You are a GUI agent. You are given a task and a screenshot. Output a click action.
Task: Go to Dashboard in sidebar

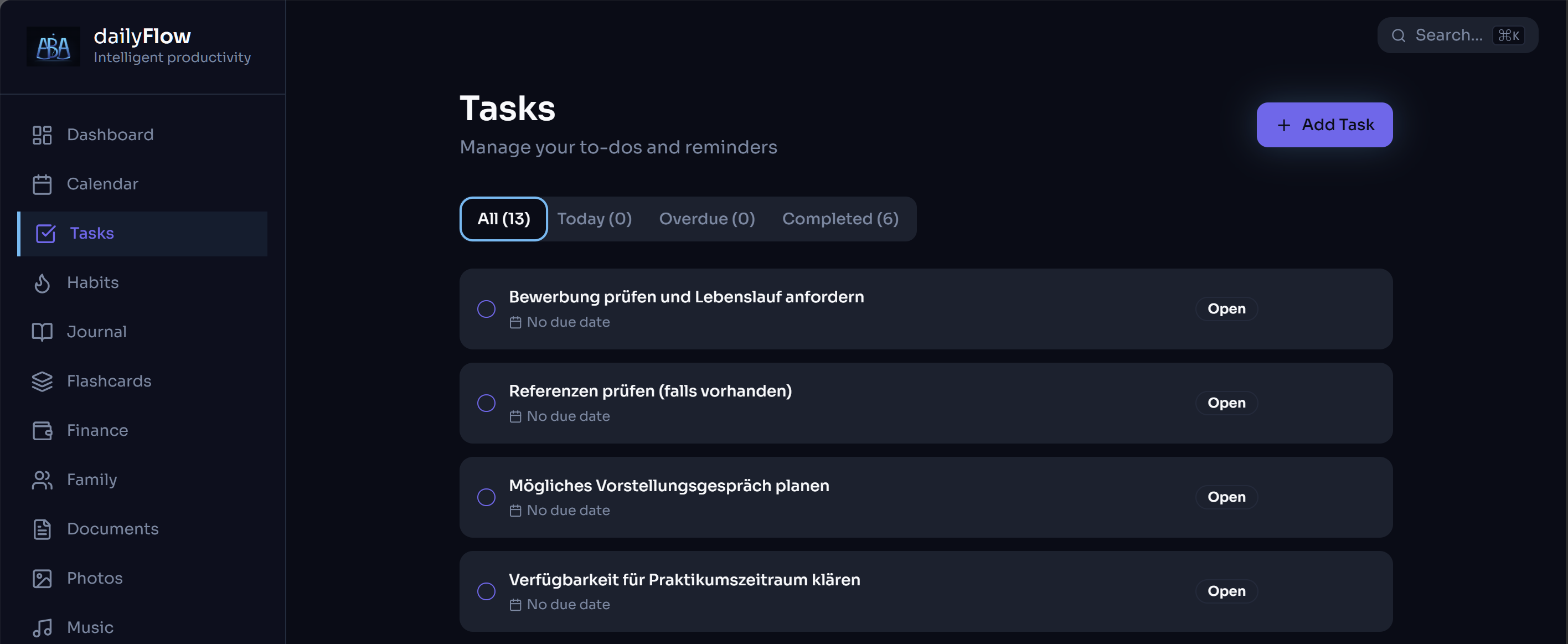(142, 135)
